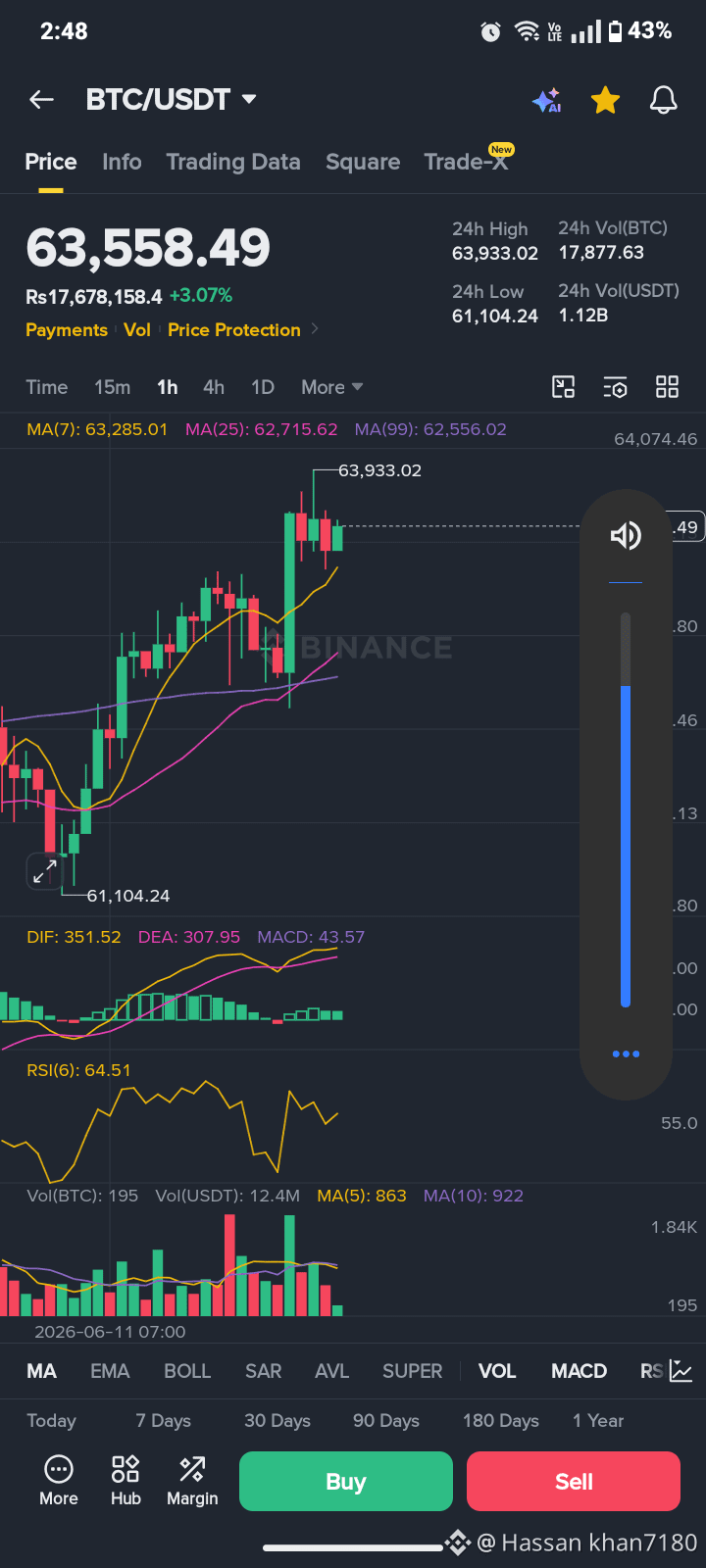Open the BTC/USDT pair selector dropdown

(x=171, y=99)
